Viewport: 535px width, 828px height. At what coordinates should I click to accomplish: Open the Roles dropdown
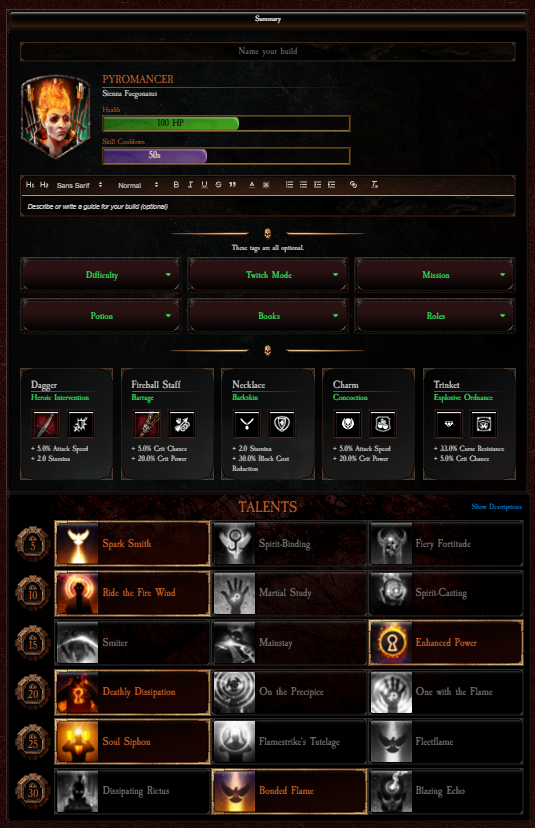coord(435,316)
